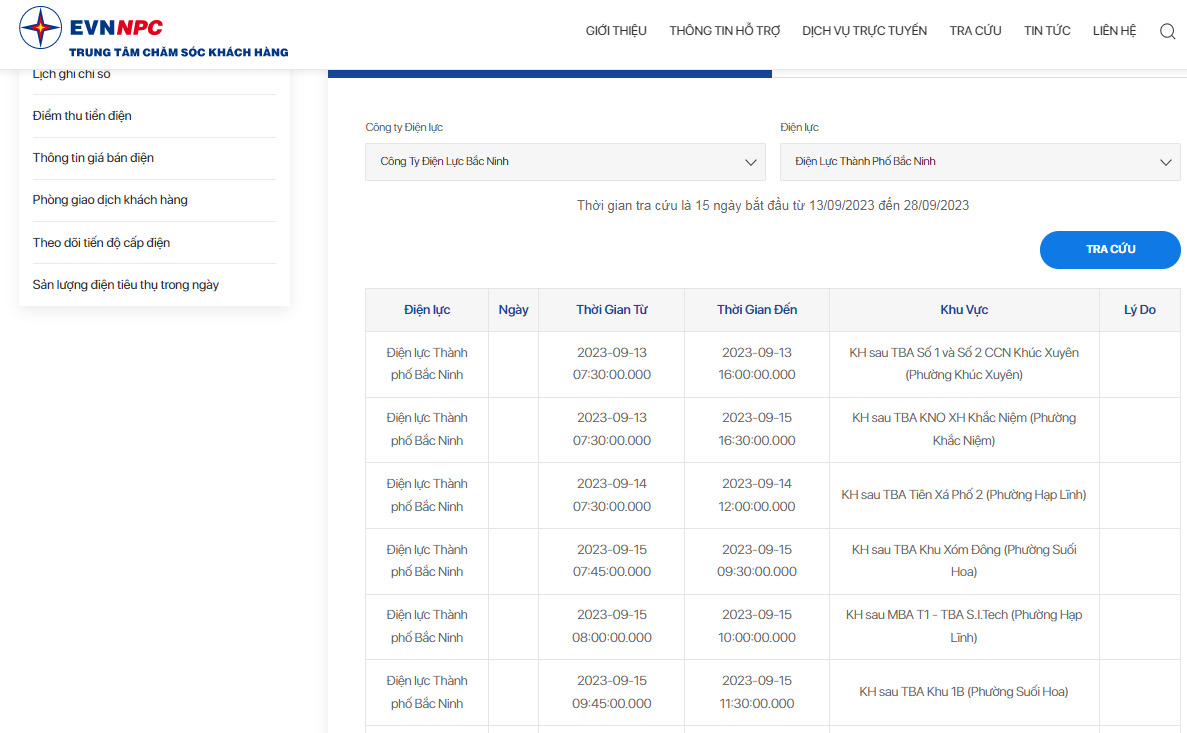Open the LIÊN HỆ menu item
The width and height of the screenshot is (1187, 733).
[x=1114, y=31]
